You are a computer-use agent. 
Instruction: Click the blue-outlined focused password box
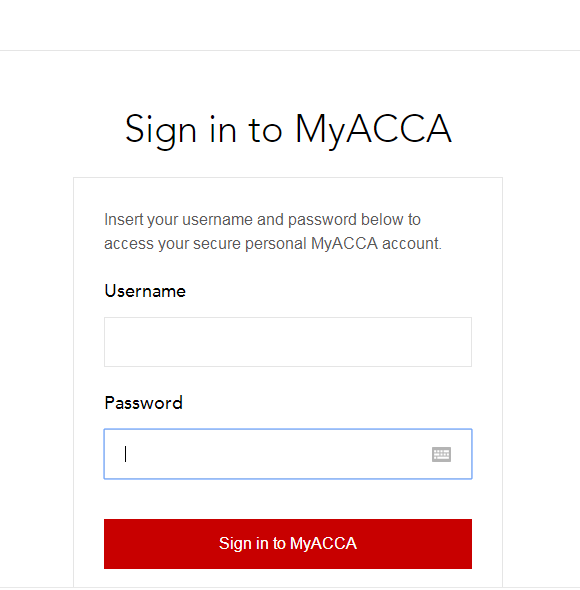288,454
